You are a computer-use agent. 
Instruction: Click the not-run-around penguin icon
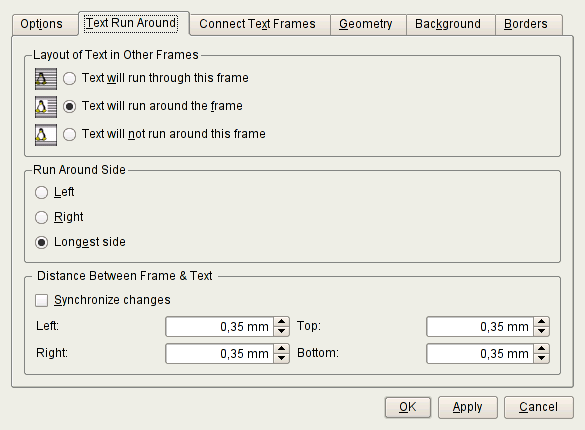tap(46, 135)
